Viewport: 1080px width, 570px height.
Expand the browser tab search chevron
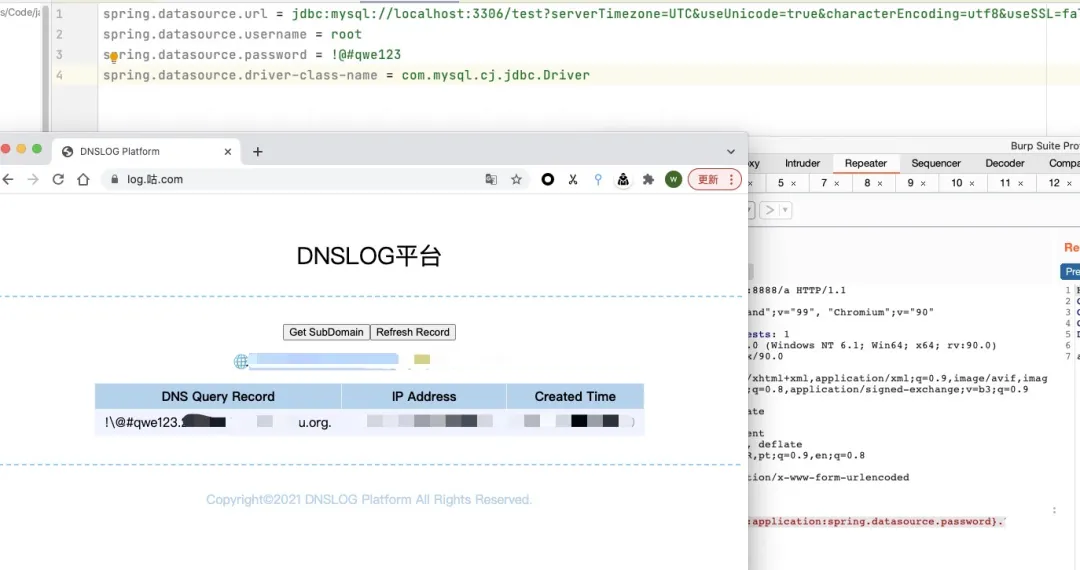pyautogui.click(x=731, y=152)
